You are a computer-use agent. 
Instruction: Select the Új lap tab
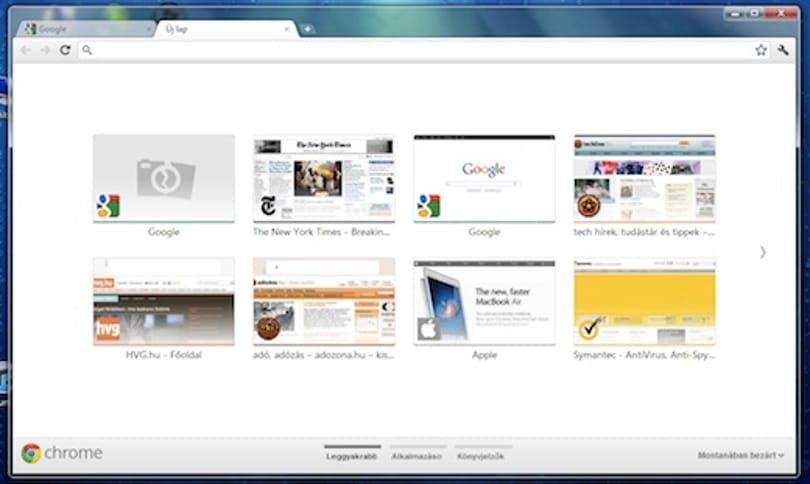click(x=226, y=29)
